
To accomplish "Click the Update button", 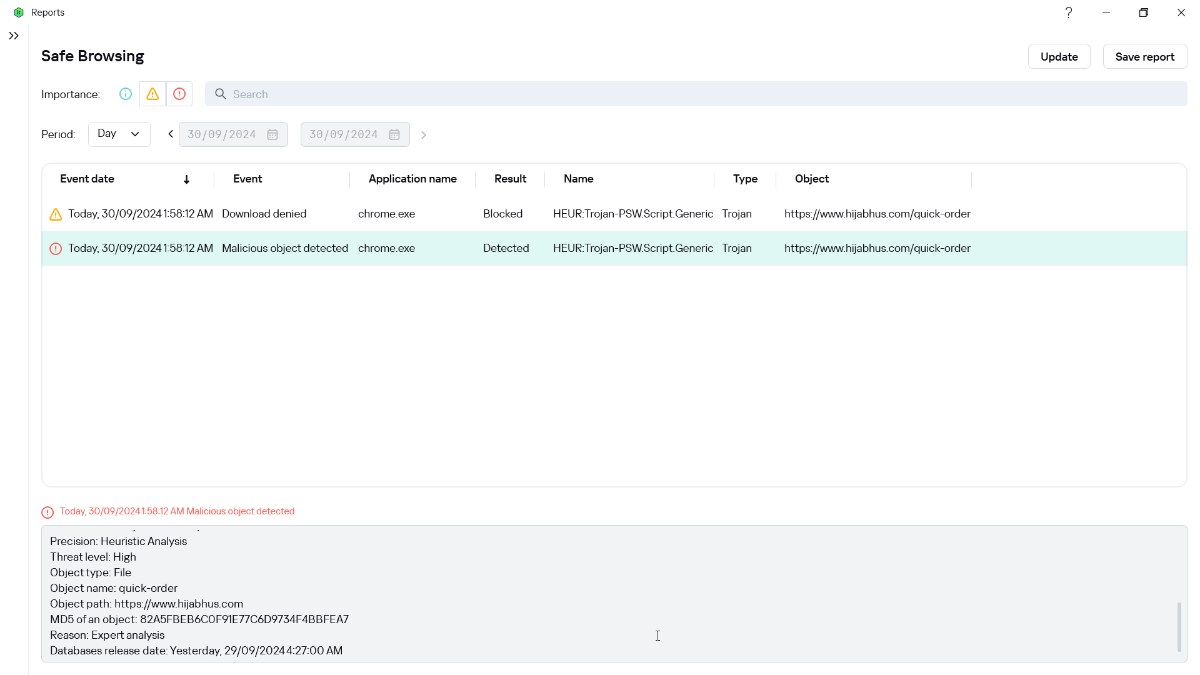I will (x=1058, y=57).
